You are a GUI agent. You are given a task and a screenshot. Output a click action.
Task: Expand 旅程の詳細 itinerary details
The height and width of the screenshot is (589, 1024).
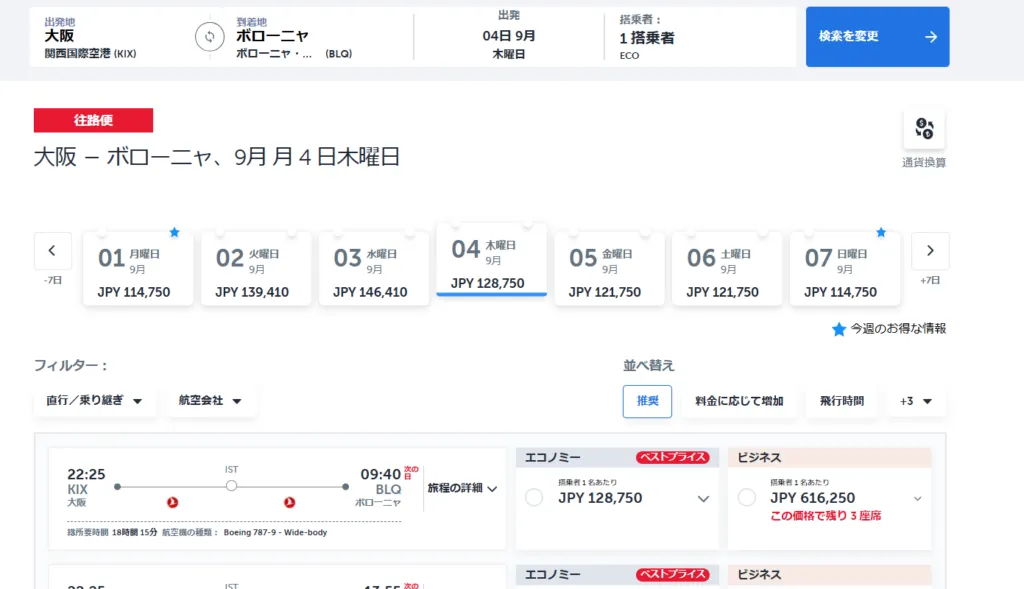pyautogui.click(x=462, y=488)
